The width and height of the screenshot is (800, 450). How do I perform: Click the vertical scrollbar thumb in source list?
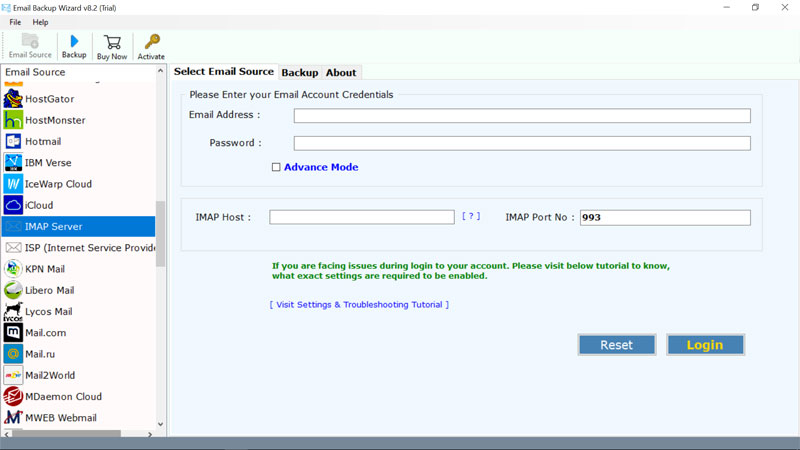161,234
